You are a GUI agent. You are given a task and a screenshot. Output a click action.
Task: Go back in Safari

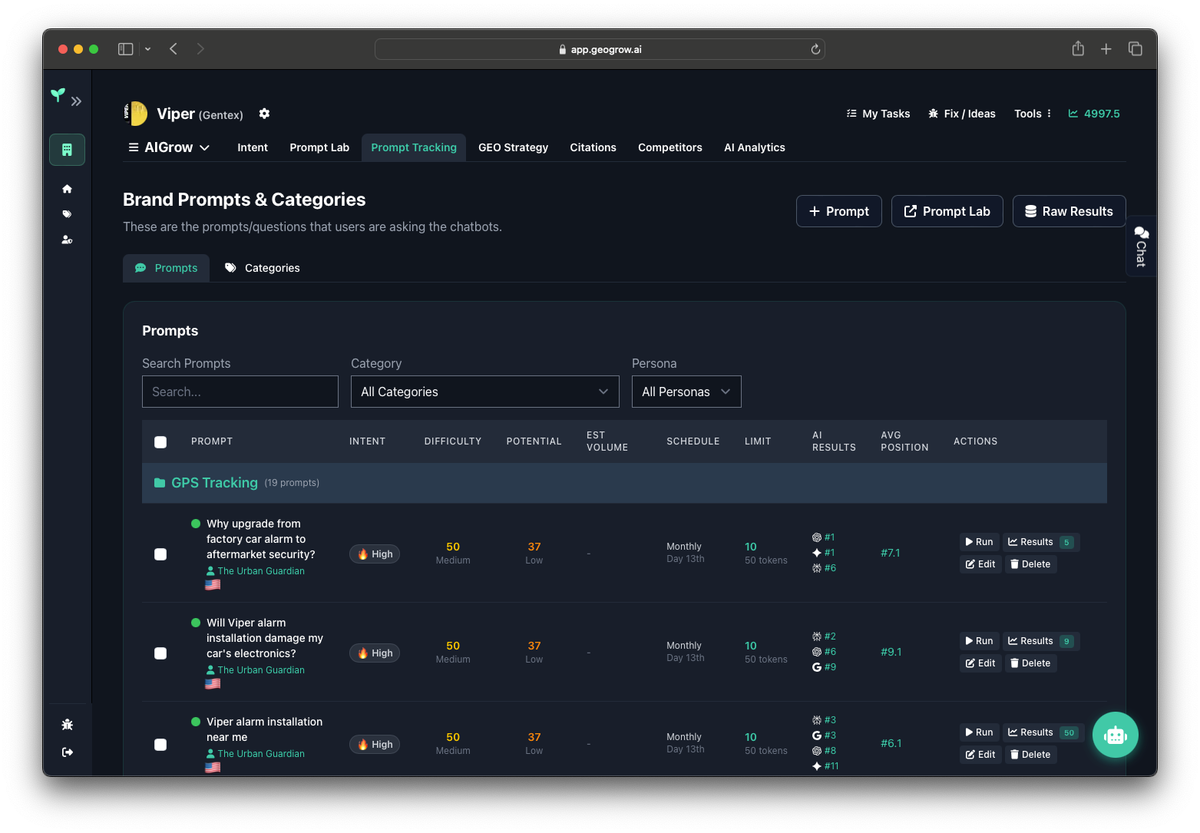174,49
